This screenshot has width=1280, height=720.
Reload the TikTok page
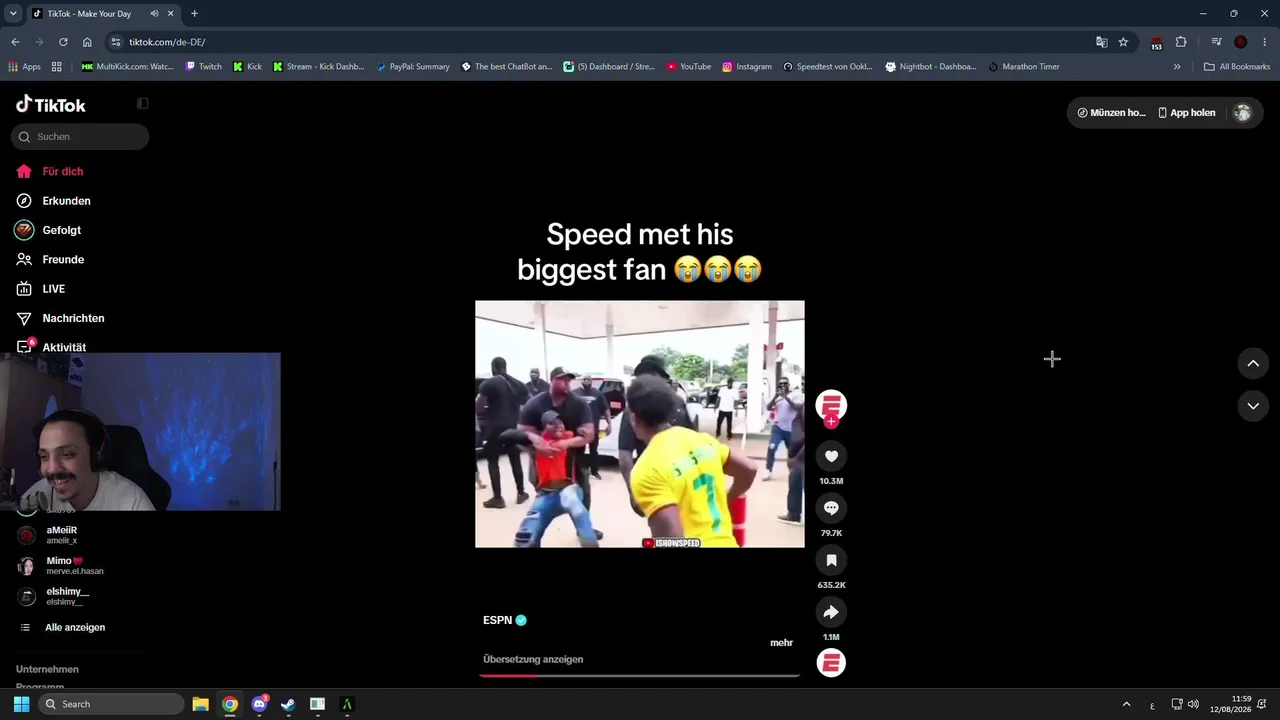pos(63,42)
